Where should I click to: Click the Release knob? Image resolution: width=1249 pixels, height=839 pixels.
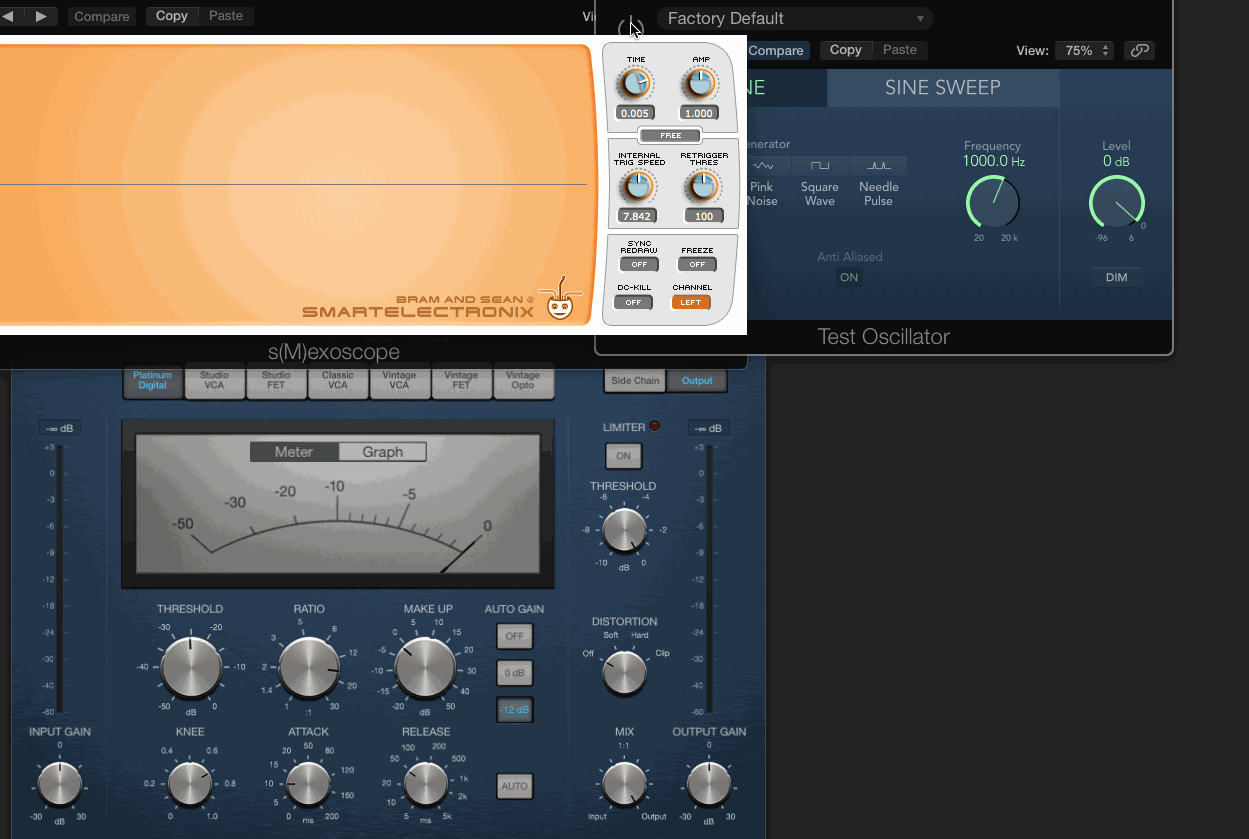(x=426, y=784)
